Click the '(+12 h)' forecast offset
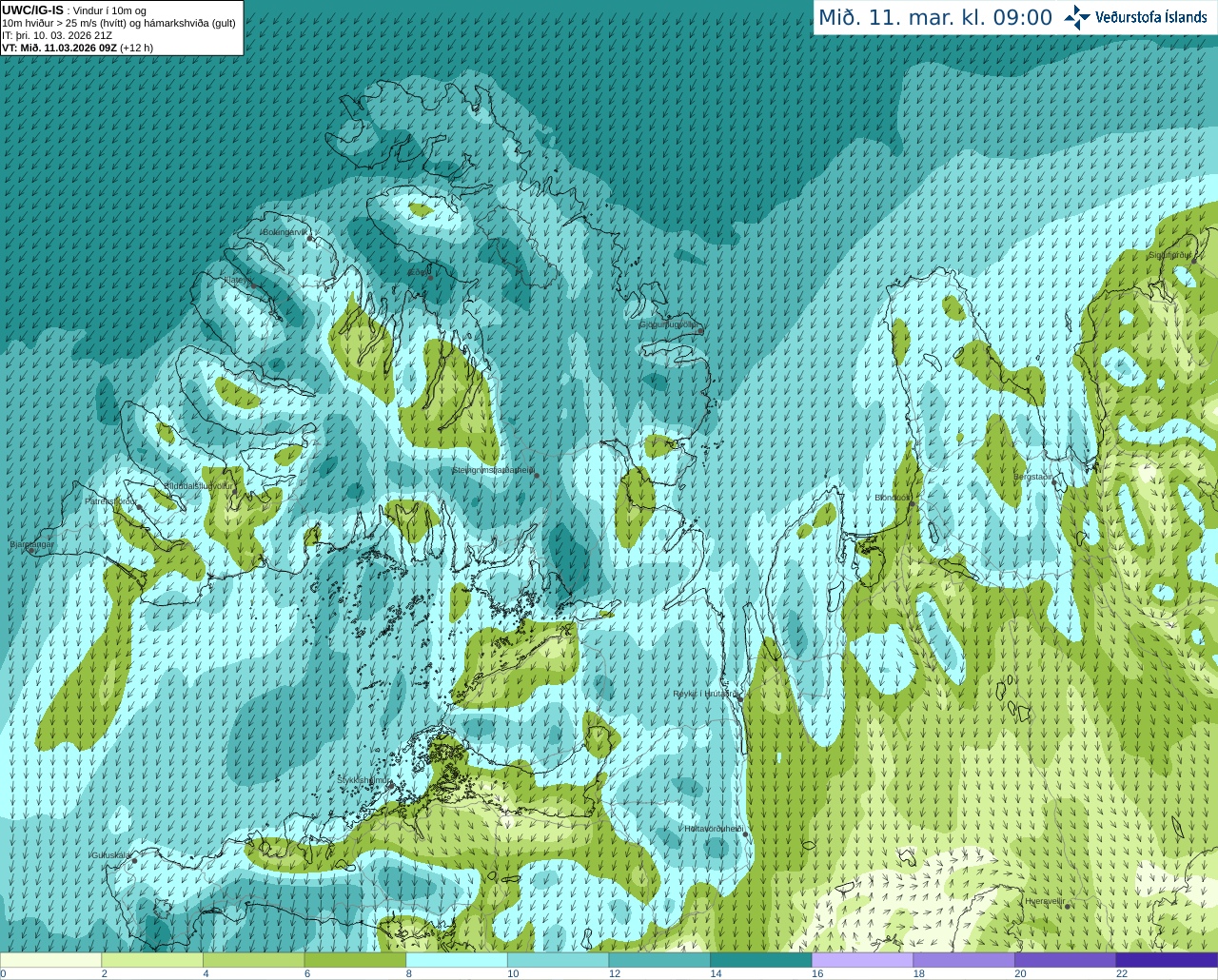The image size is (1218, 980). pos(136,48)
